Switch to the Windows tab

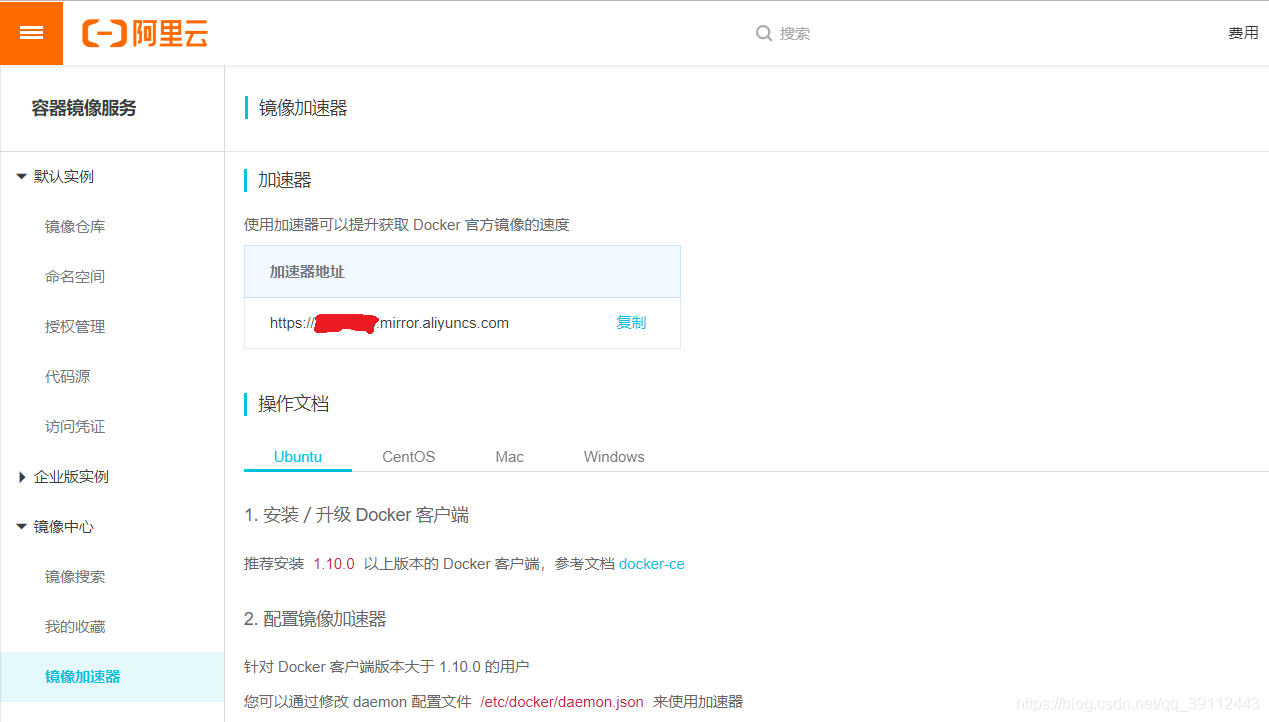click(x=614, y=456)
